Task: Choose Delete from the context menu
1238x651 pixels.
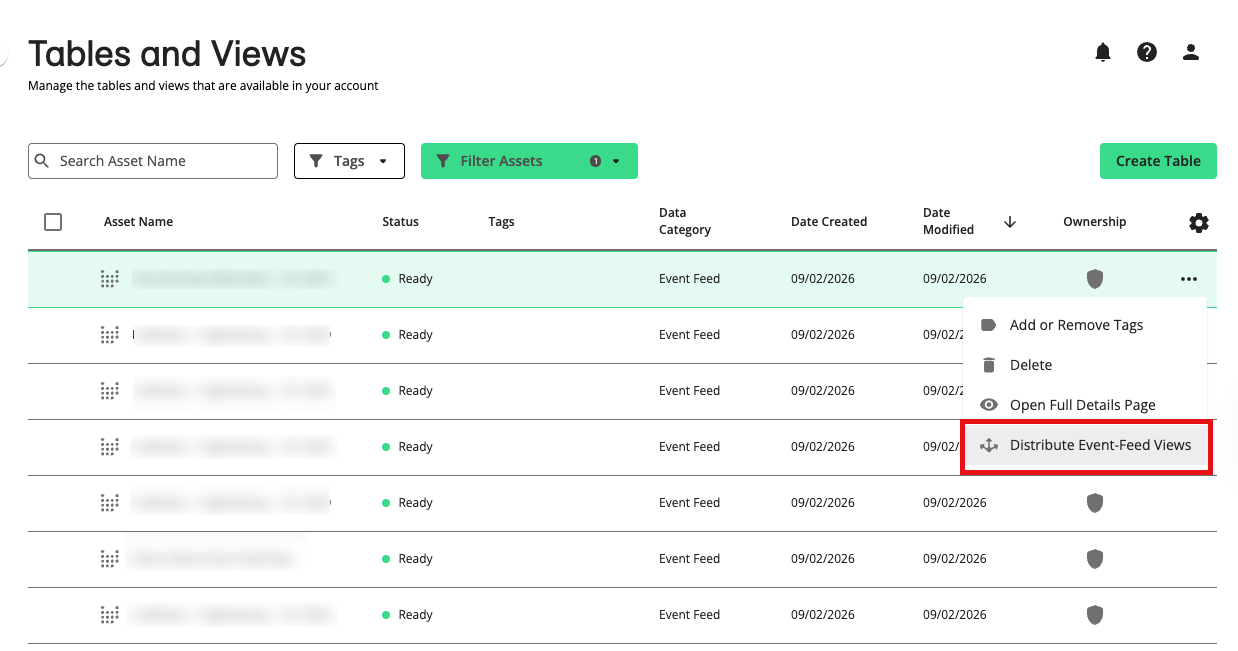Action: [x=1030, y=365]
